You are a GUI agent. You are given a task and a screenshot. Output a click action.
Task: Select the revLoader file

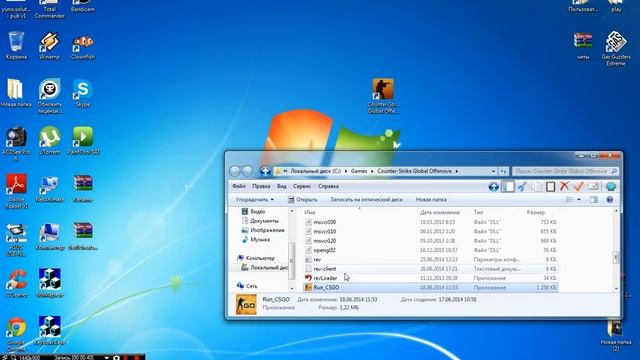pos(430,278)
